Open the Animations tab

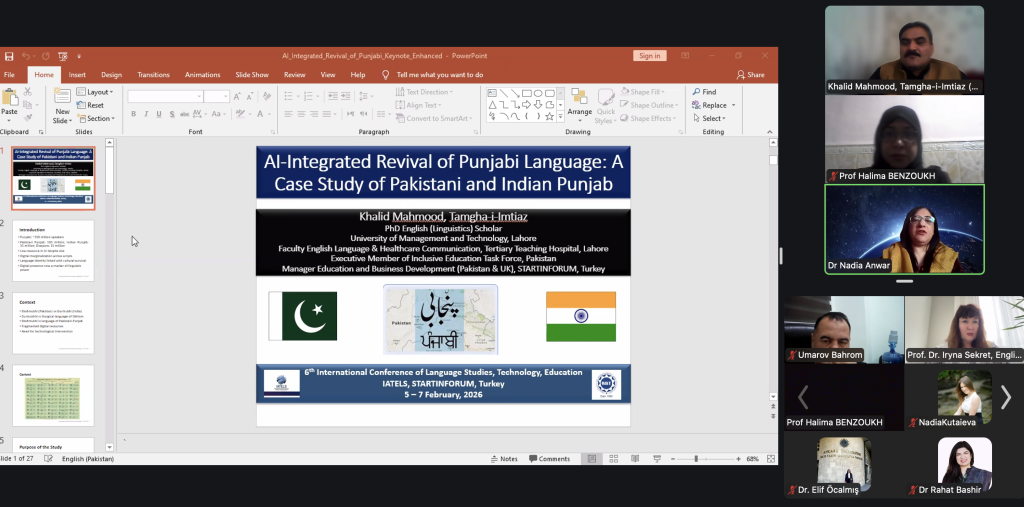(x=202, y=74)
